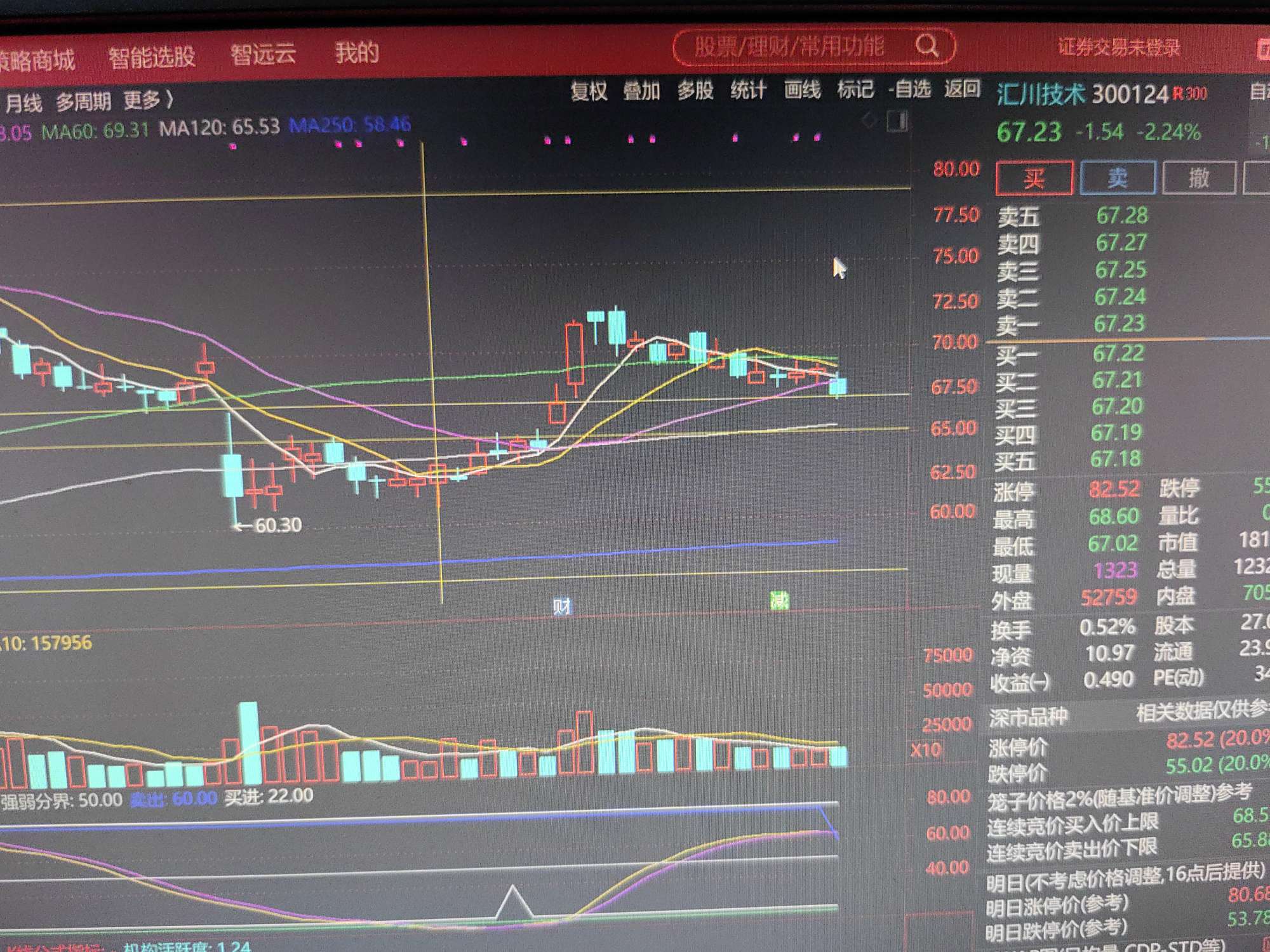Click the 复权 toolbar item
The image size is (1270, 952).
click(x=589, y=91)
